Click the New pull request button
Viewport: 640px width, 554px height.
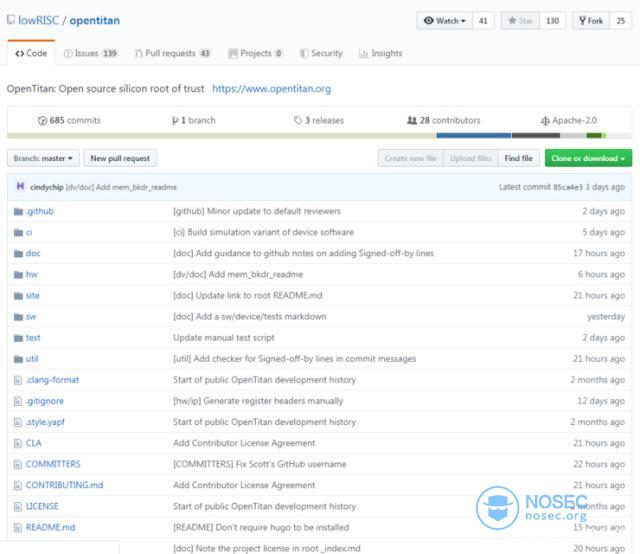pos(120,158)
